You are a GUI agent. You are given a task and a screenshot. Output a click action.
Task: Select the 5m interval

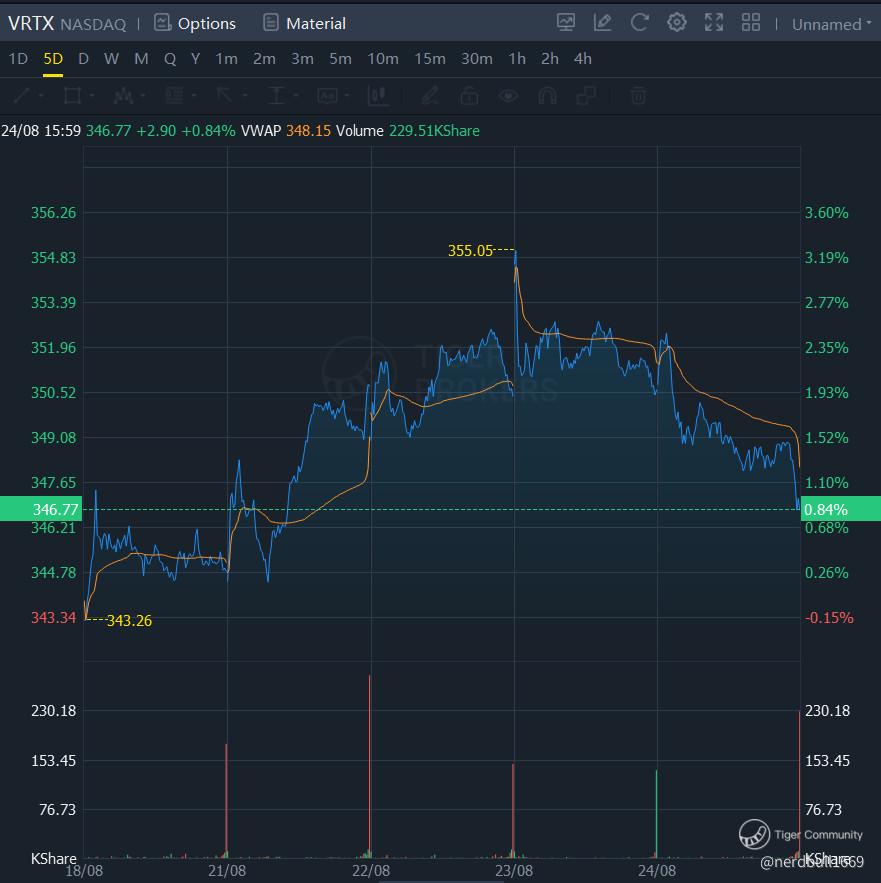341,59
